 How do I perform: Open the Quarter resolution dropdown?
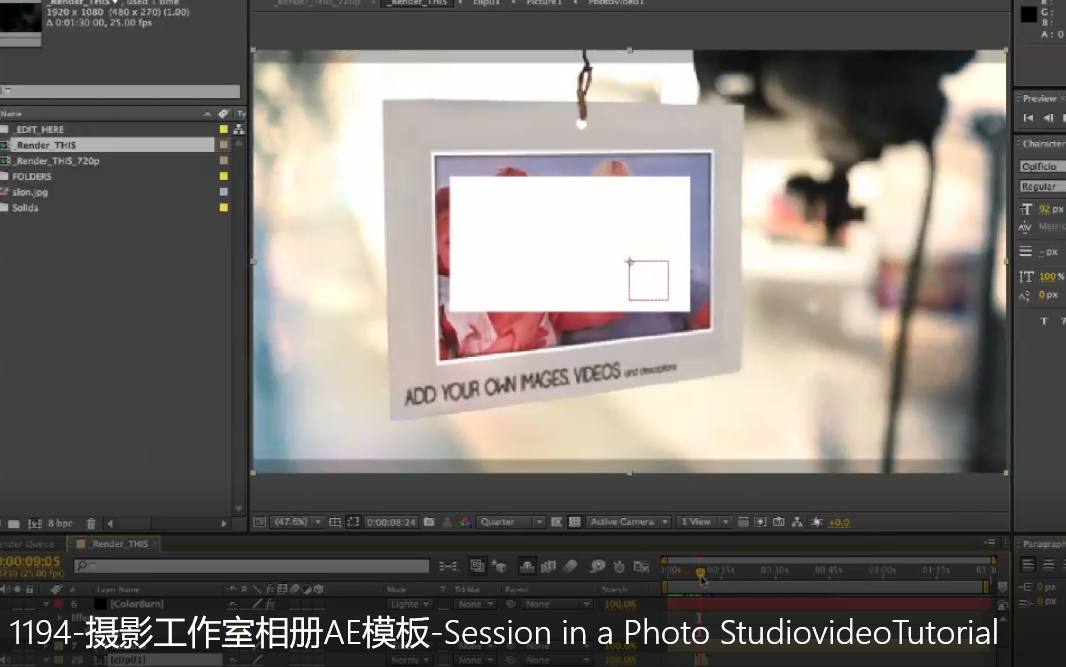pyautogui.click(x=511, y=522)
